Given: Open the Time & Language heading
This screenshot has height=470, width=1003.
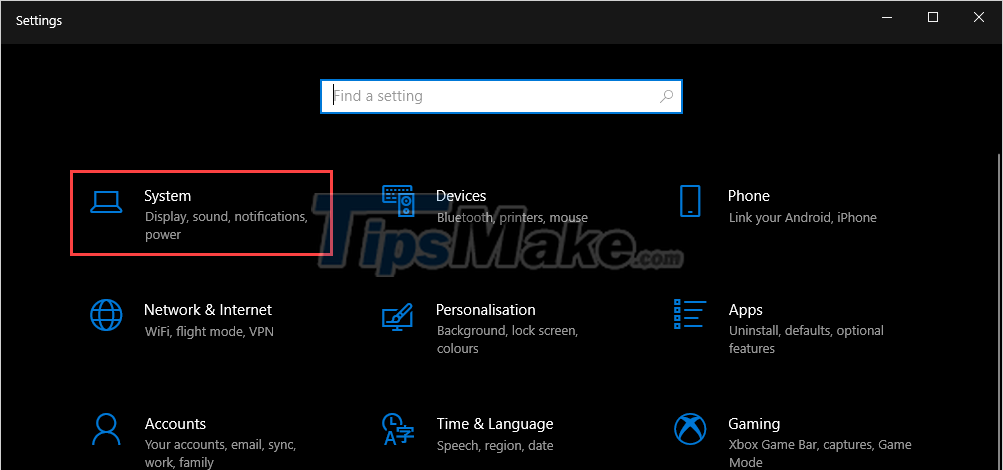Looking at the screenshot, I should click(x=494, y=424).
